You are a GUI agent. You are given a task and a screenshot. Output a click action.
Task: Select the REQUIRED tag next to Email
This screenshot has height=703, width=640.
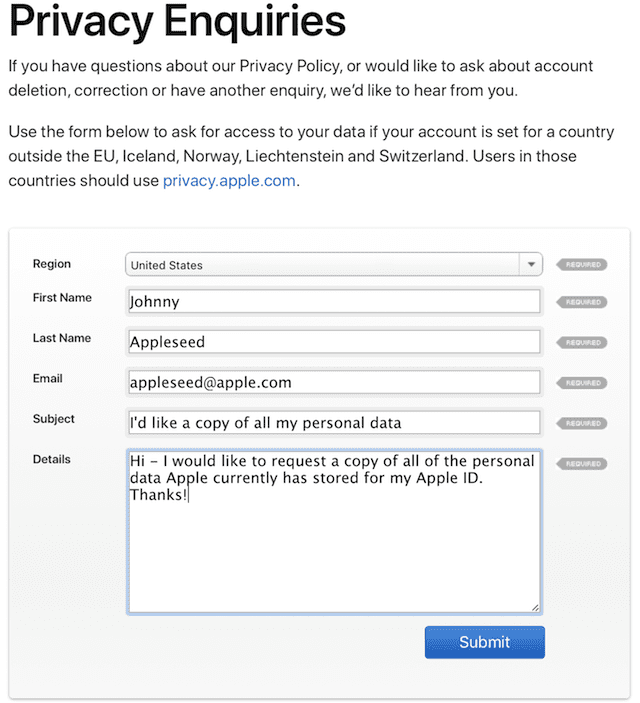[581, 383]
